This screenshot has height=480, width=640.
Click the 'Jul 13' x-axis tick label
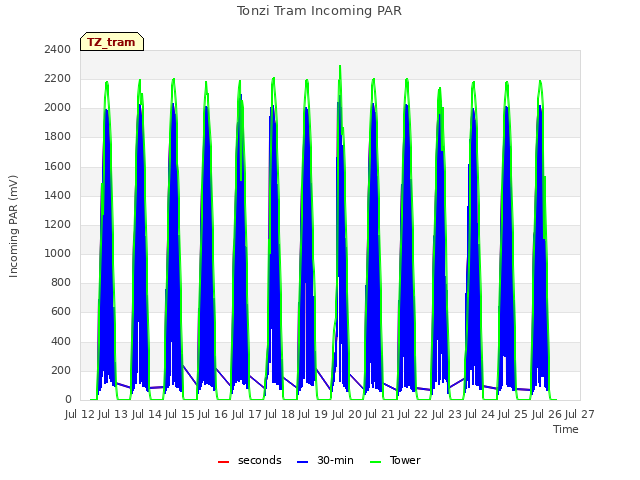[113, 414]
